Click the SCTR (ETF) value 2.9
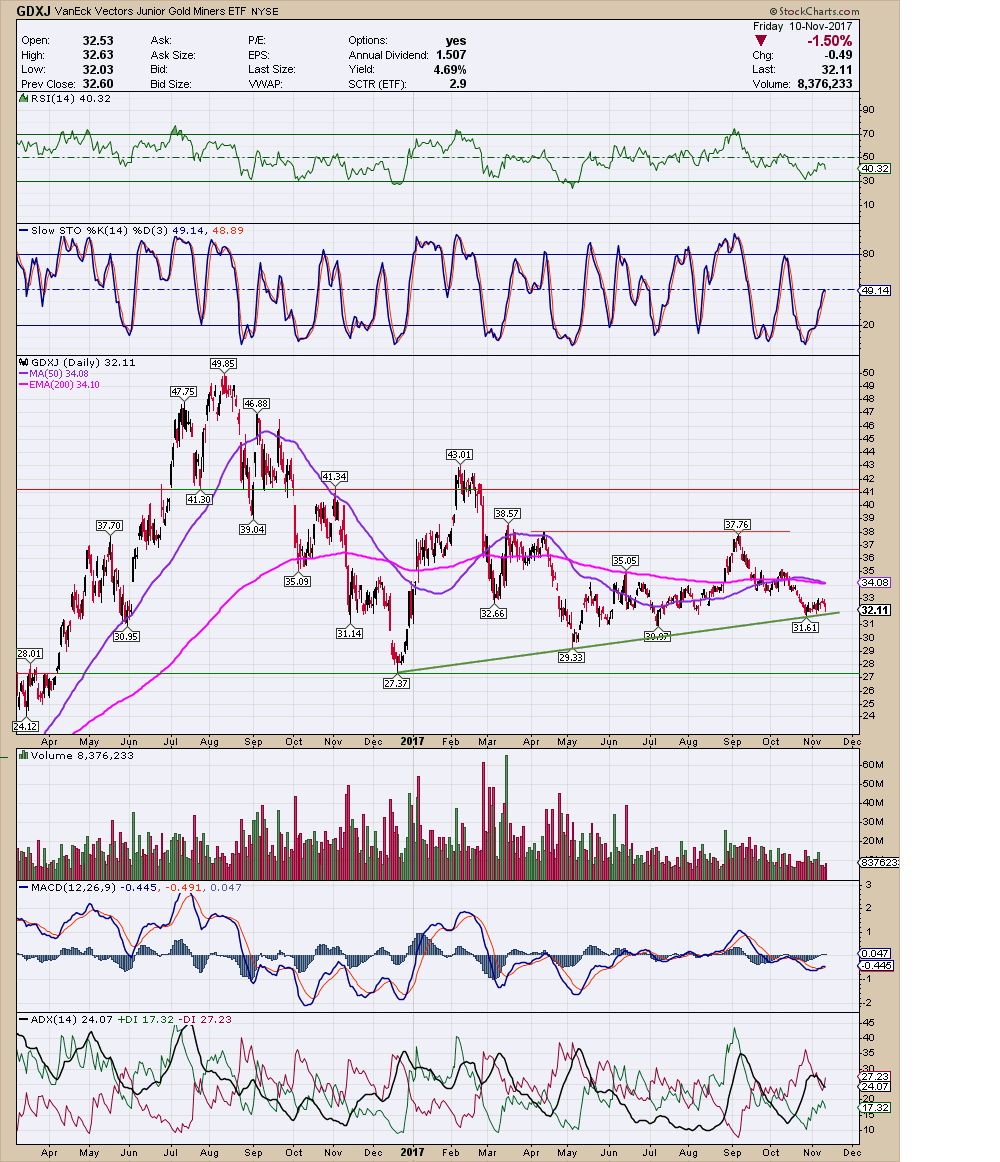1000x1162 pixels. click(458, 84)
